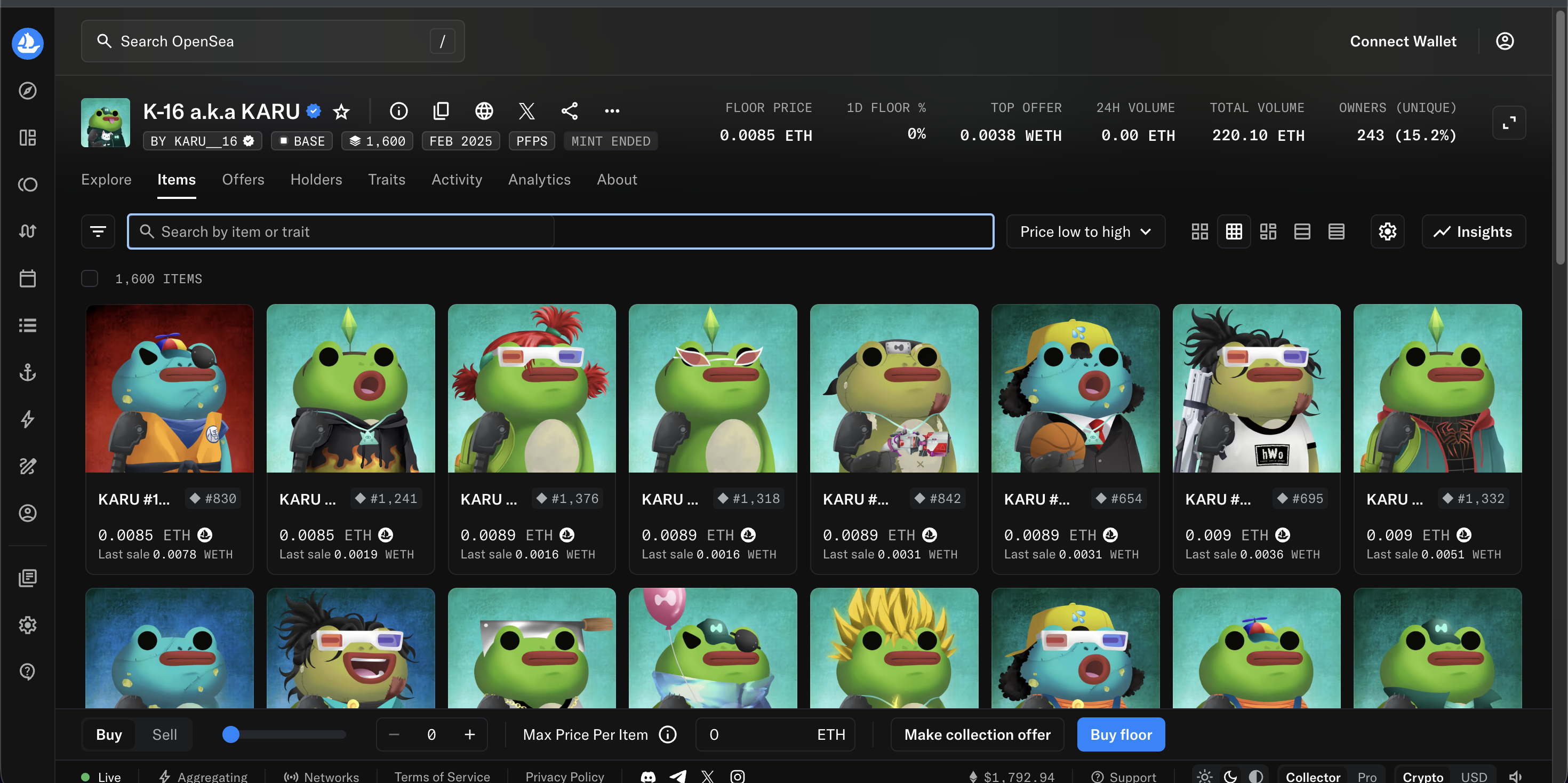Switch to the Offers tab
This screenshot has width=1568, height=783.
[x=243, y=180]
